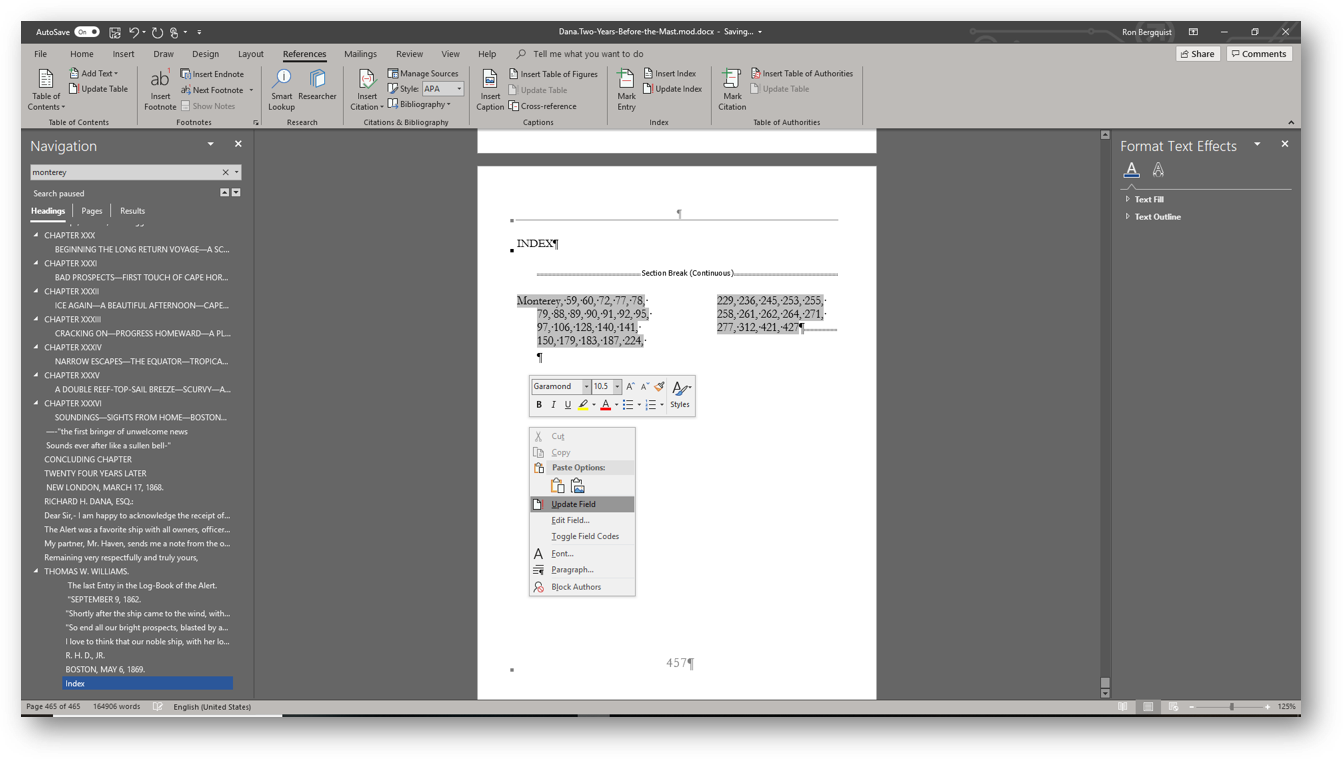Switch to the Mailings ribbon tab
The width and height of the screenshot is (1343, 759).
click(x=360, y=54)
